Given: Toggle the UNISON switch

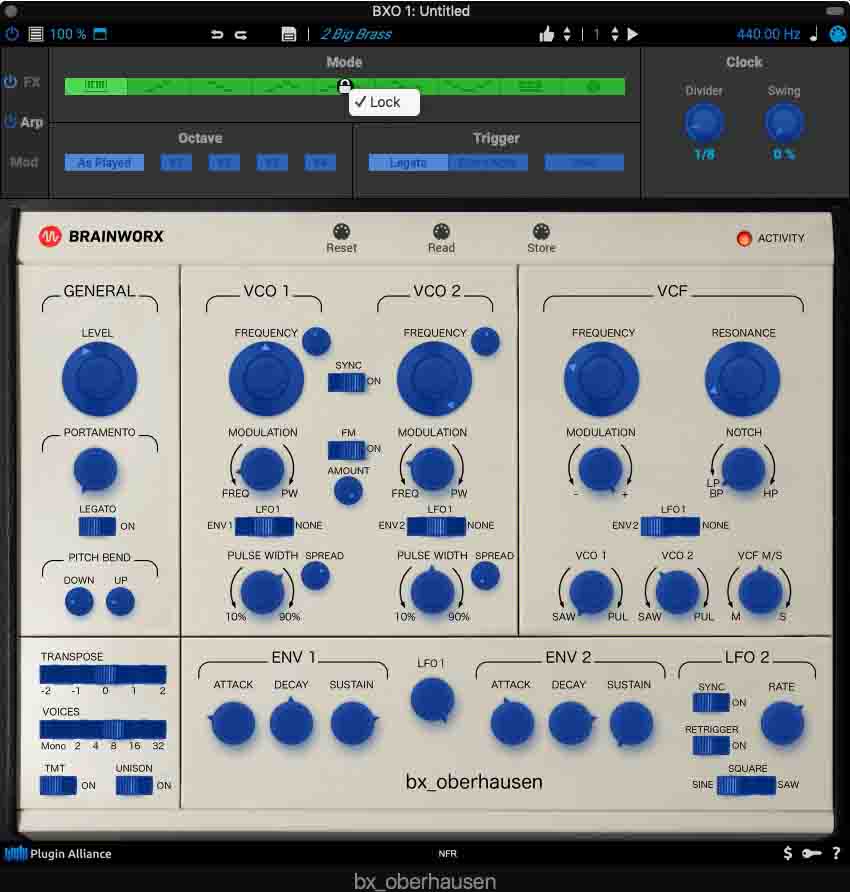Looking at the screenshot, I should (x=134, y=786).
